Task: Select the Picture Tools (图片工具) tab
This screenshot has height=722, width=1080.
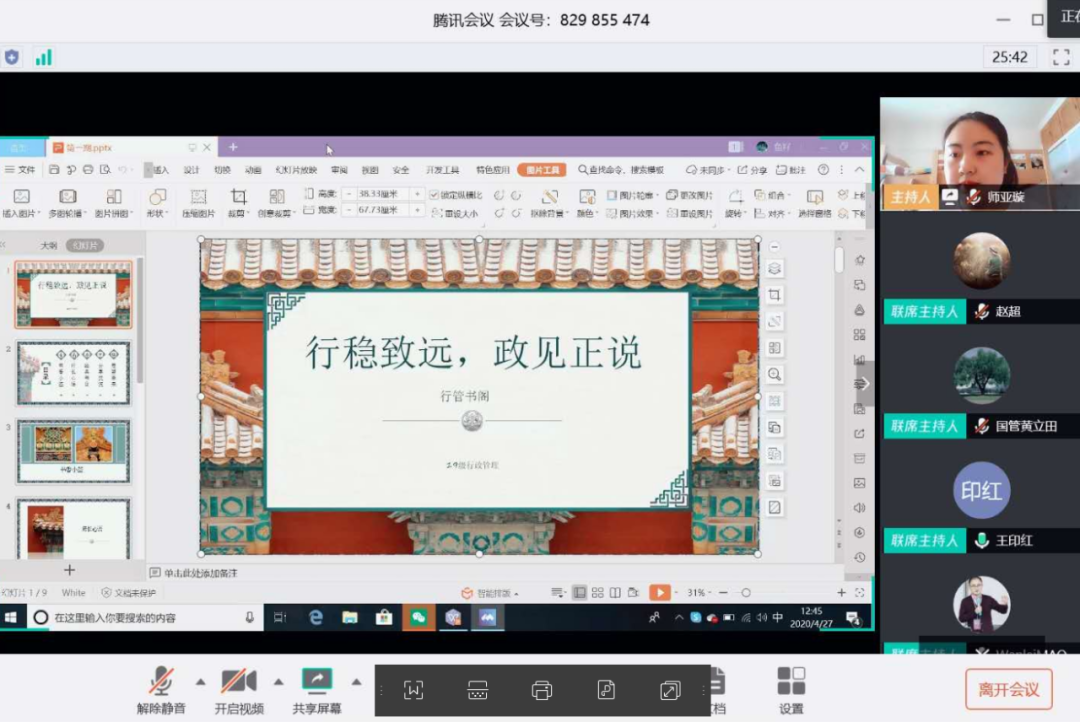Action: (x=542, y=169)
